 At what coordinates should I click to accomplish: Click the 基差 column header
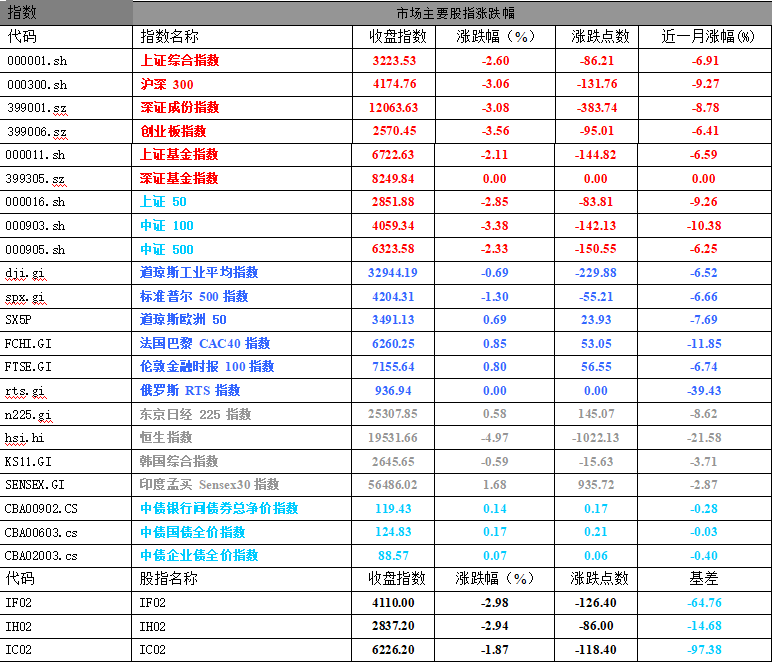click(704, 579)
